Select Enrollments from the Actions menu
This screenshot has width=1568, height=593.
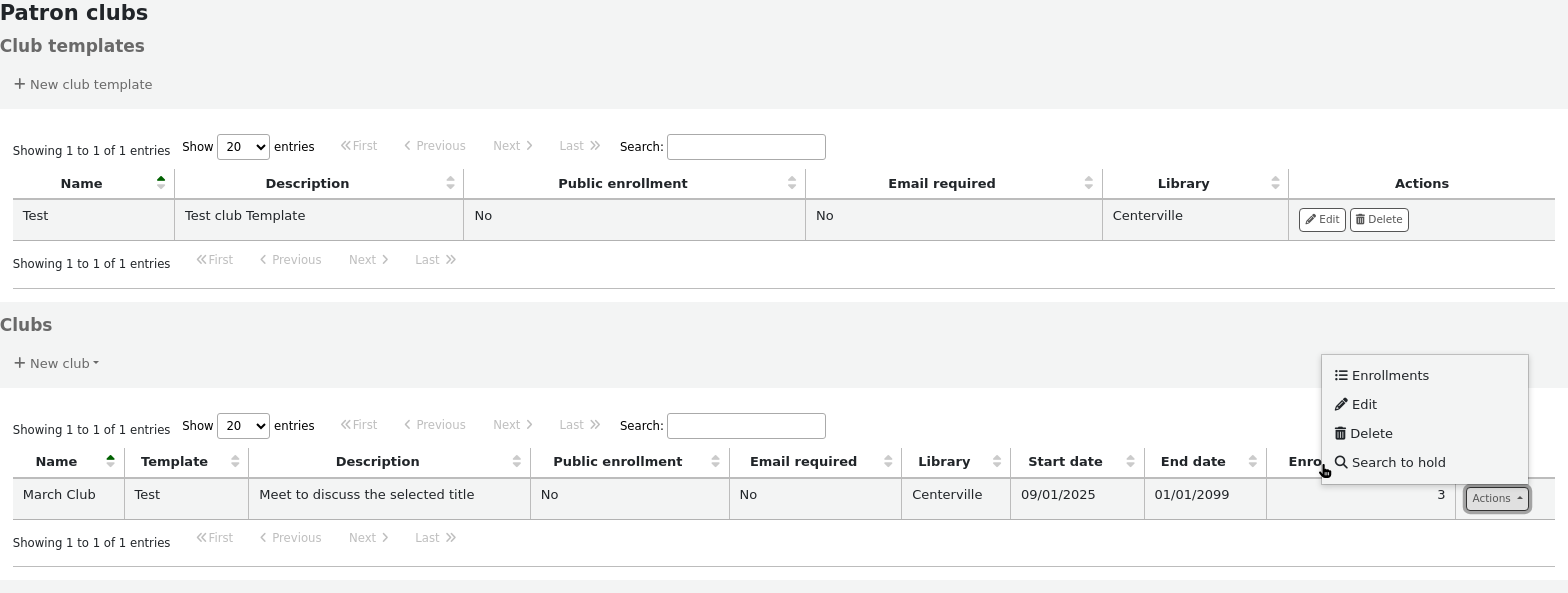pyautogui.click(x=1389, y=376)
